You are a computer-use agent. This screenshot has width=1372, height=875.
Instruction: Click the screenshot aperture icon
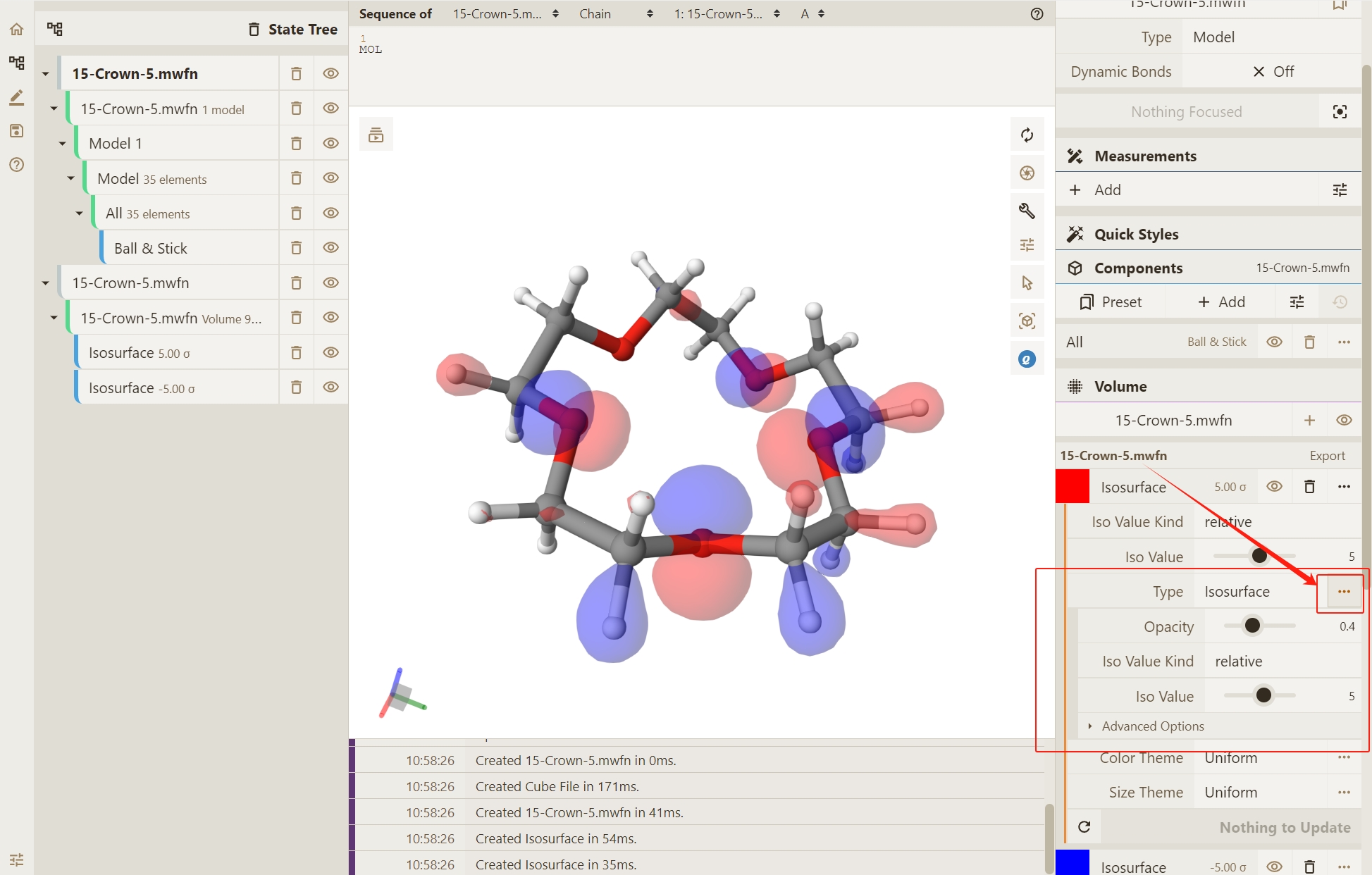click(1027, 173)
